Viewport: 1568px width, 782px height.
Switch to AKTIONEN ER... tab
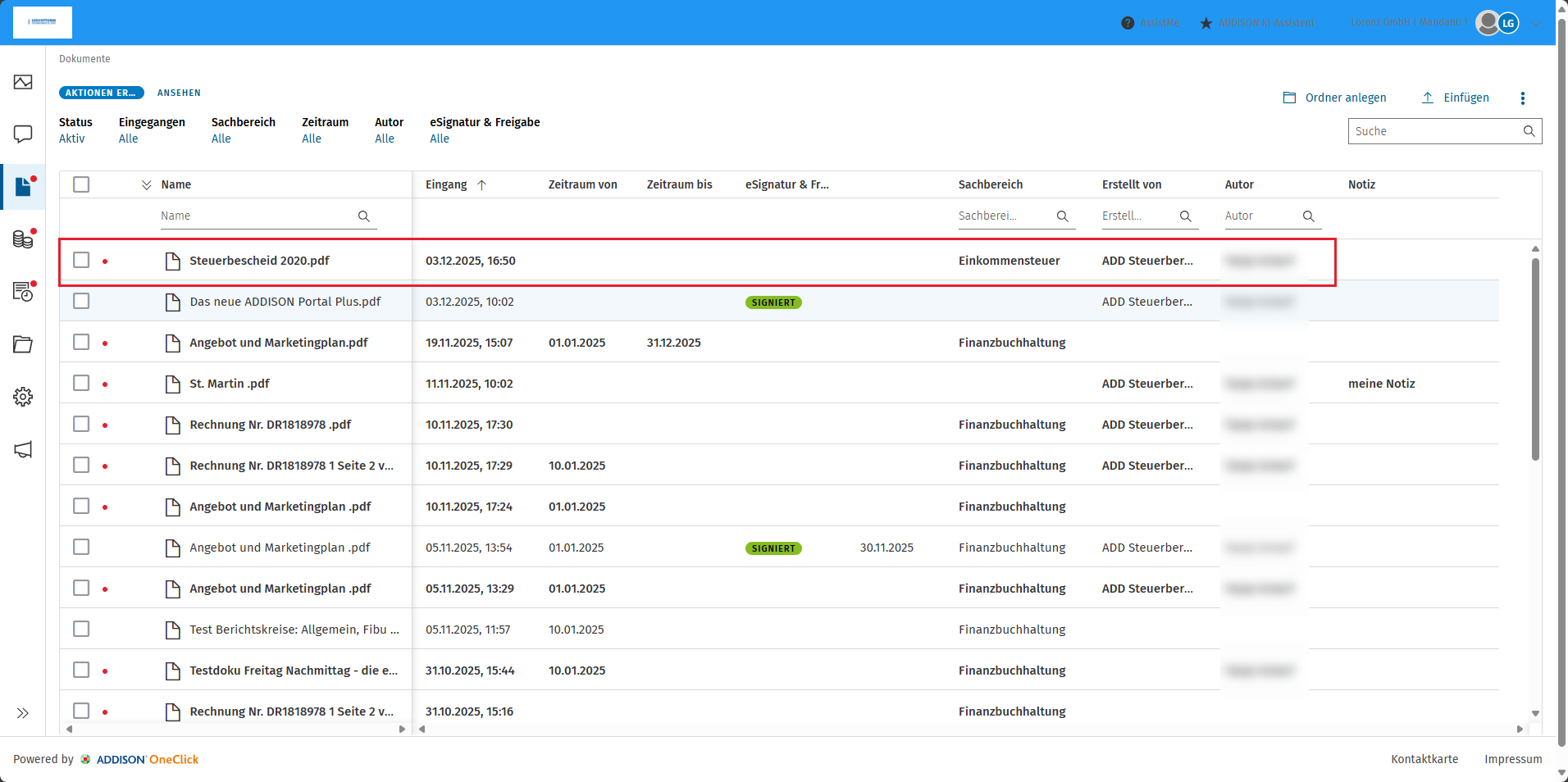(x=101, y=93)
